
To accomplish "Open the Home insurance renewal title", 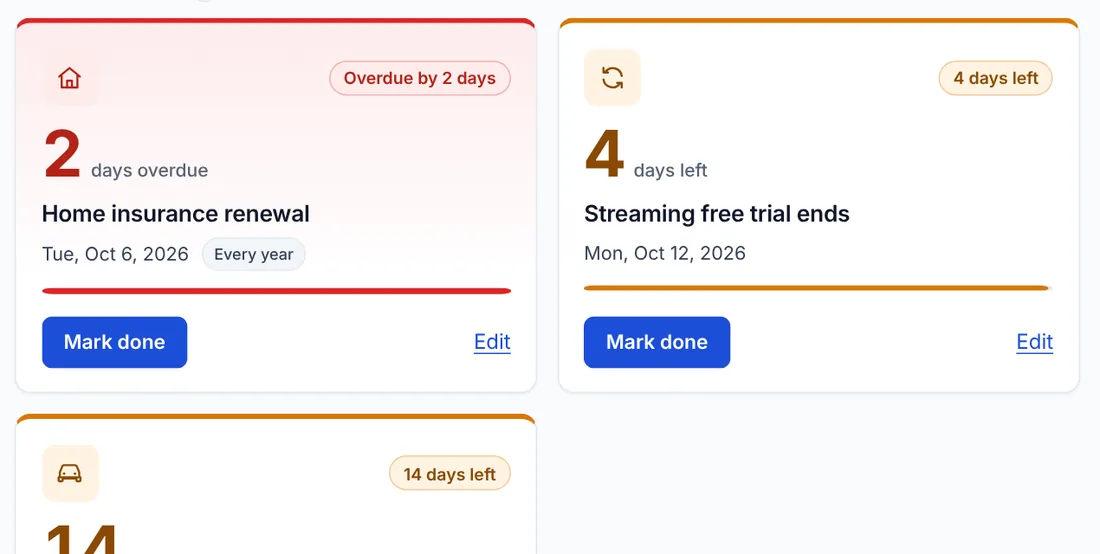I will tap(175, 213).
